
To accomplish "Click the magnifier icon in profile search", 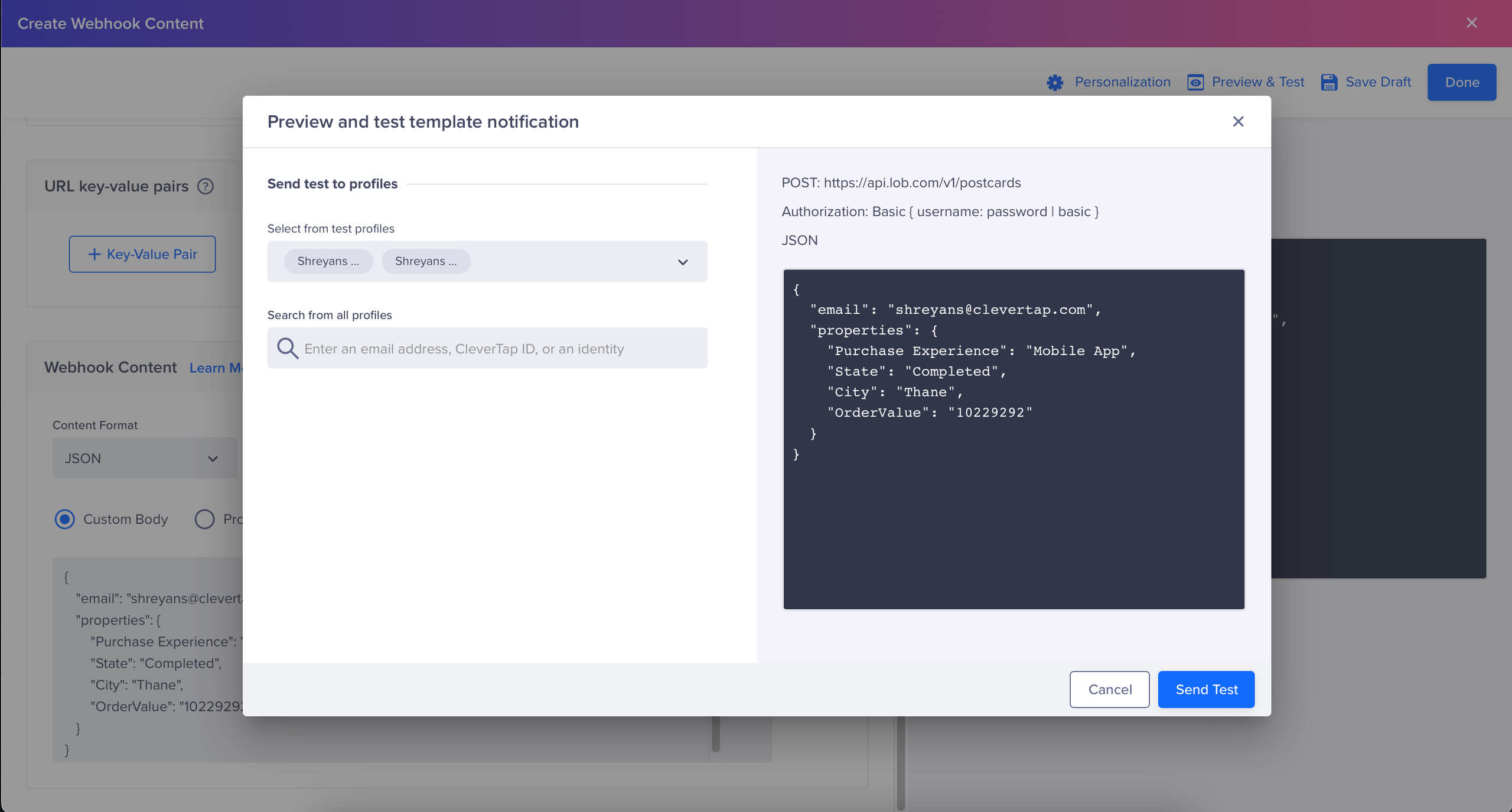I will click(x=288, y=348).
